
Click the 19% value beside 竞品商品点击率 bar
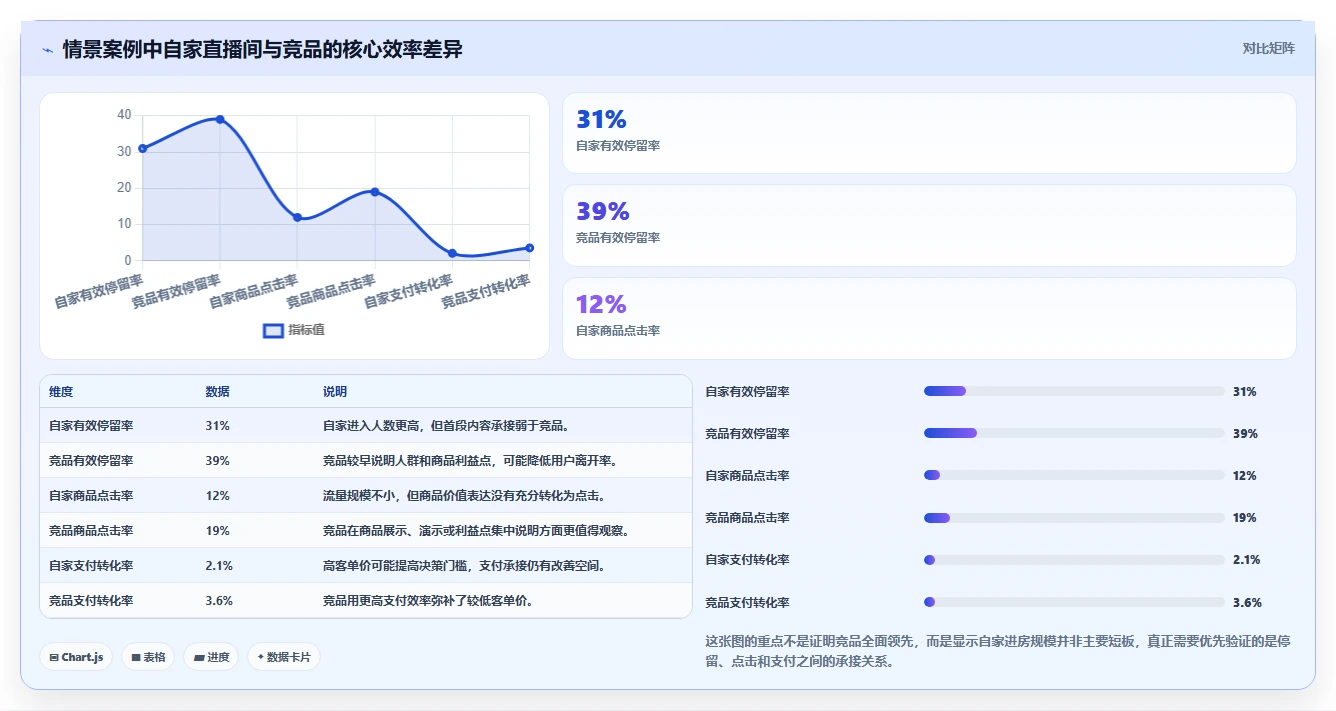[1245, 518]
